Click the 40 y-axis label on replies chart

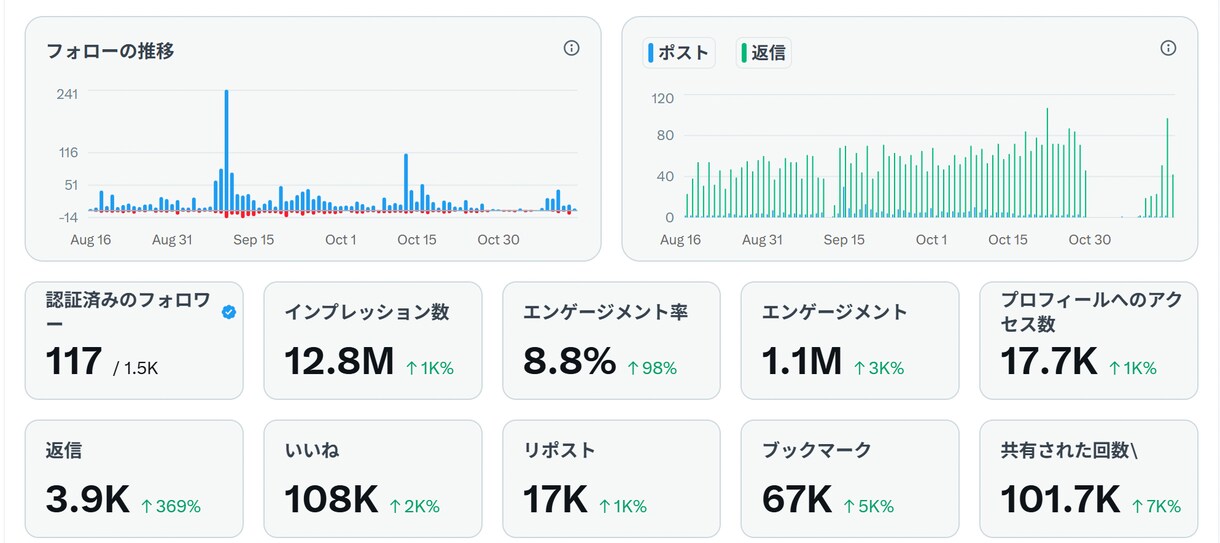point(666,177)
